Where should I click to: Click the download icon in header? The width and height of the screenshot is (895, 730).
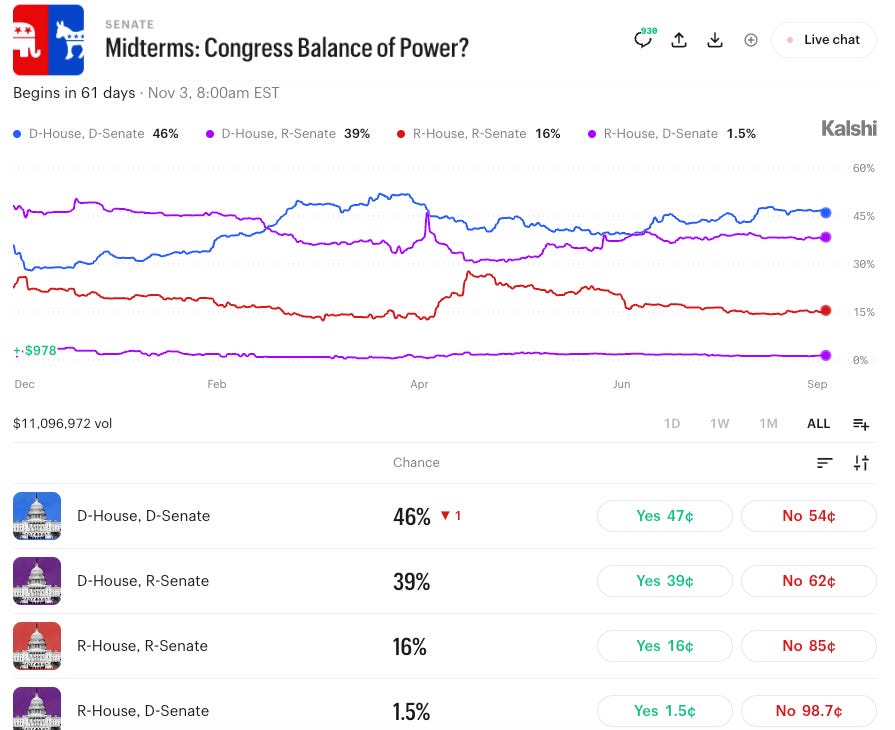click(715, 40)
